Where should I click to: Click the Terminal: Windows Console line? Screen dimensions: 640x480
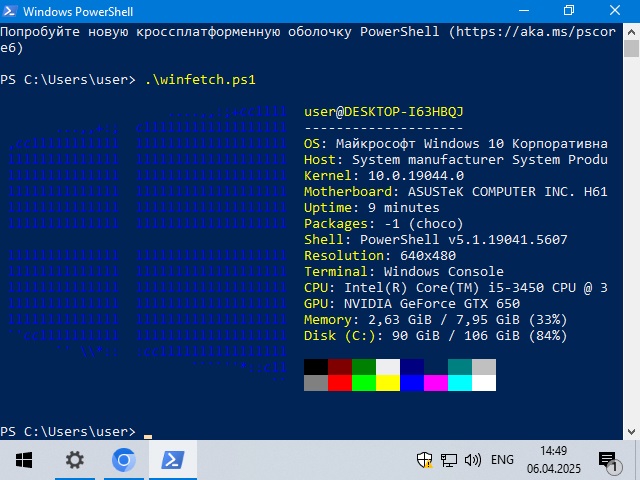404,272
